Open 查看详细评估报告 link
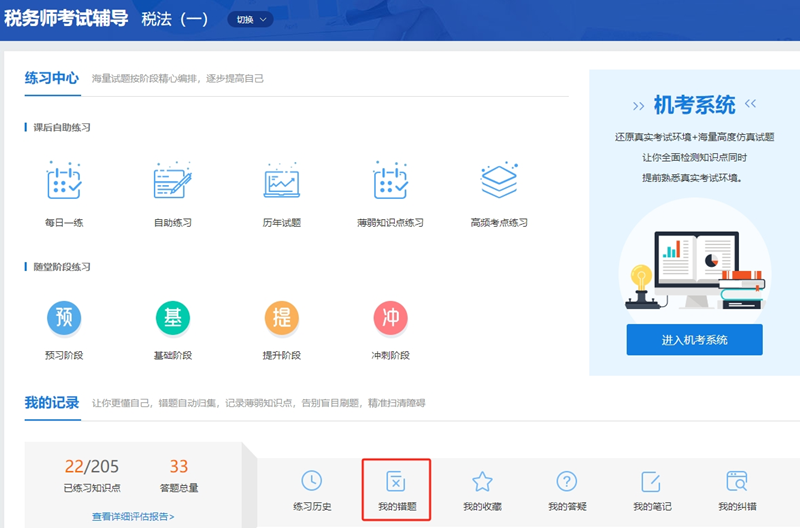800x528 pixels. point(133,517)
